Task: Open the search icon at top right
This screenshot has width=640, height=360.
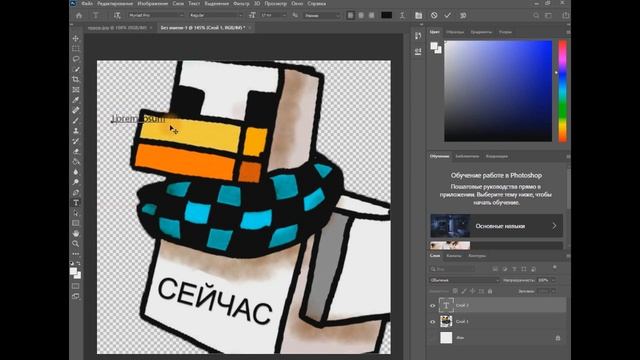Action: click(x=536, y=16)
